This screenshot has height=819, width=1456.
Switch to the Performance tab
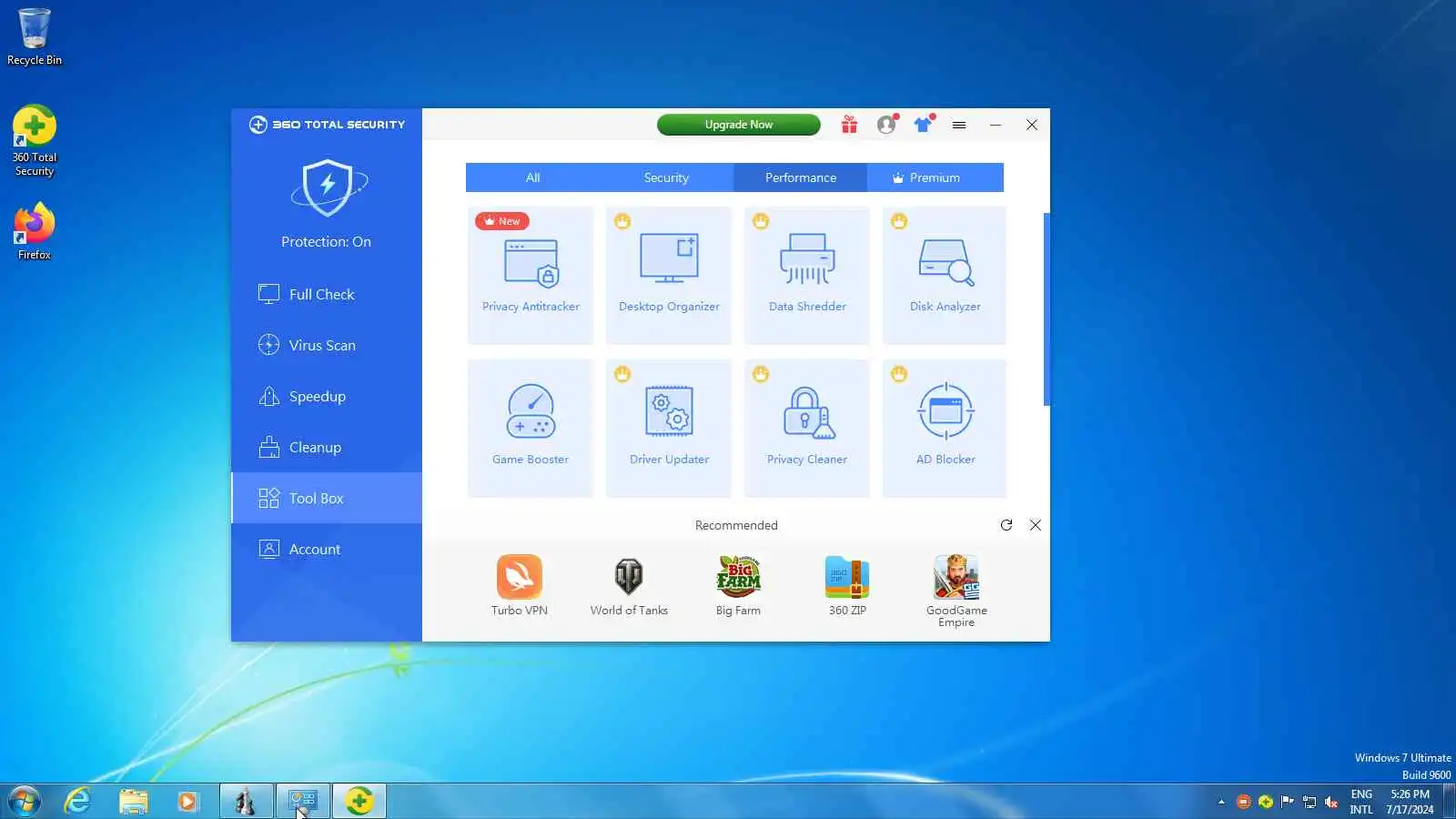801,177
